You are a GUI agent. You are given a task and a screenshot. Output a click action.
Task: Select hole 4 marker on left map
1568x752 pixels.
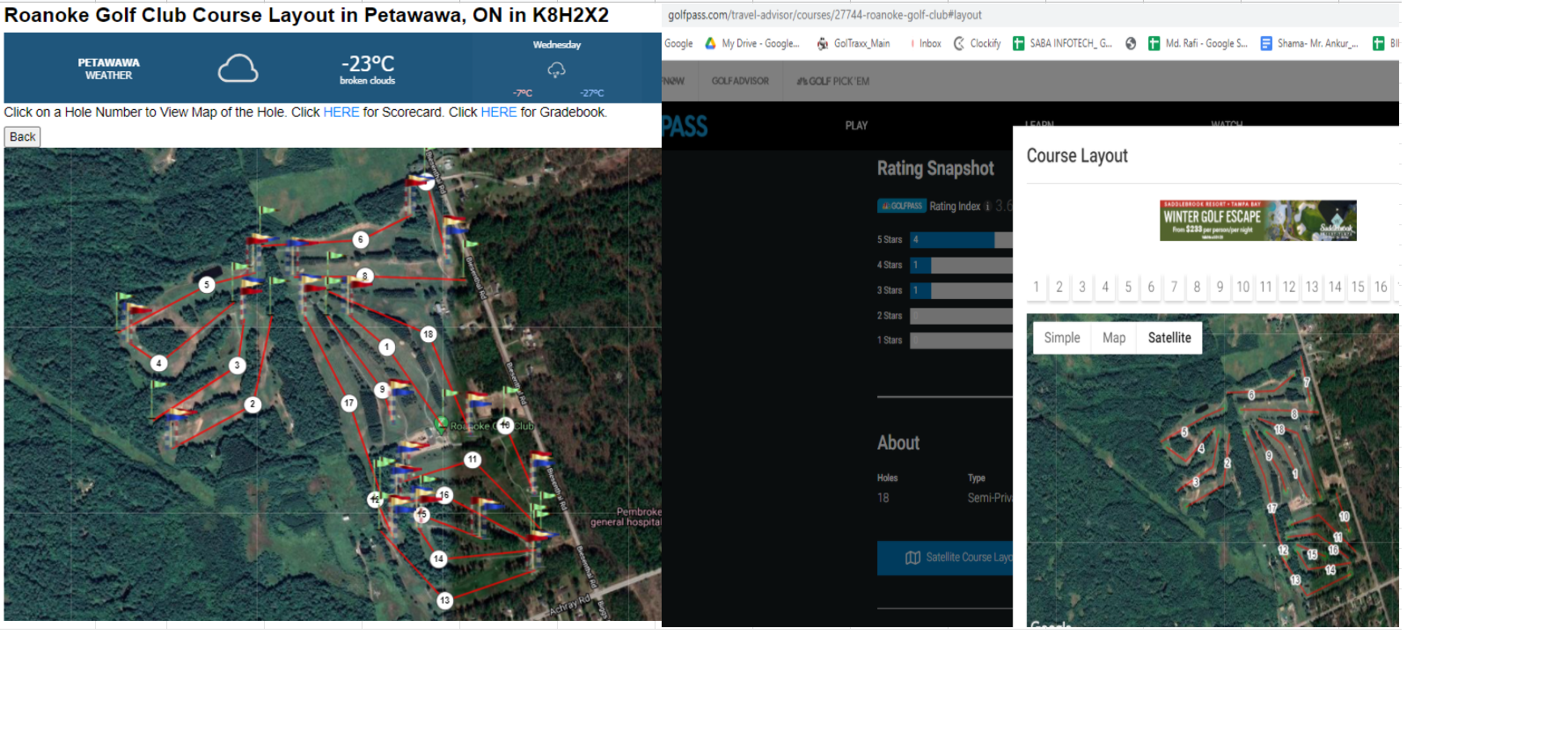click(x=158, y=363)
